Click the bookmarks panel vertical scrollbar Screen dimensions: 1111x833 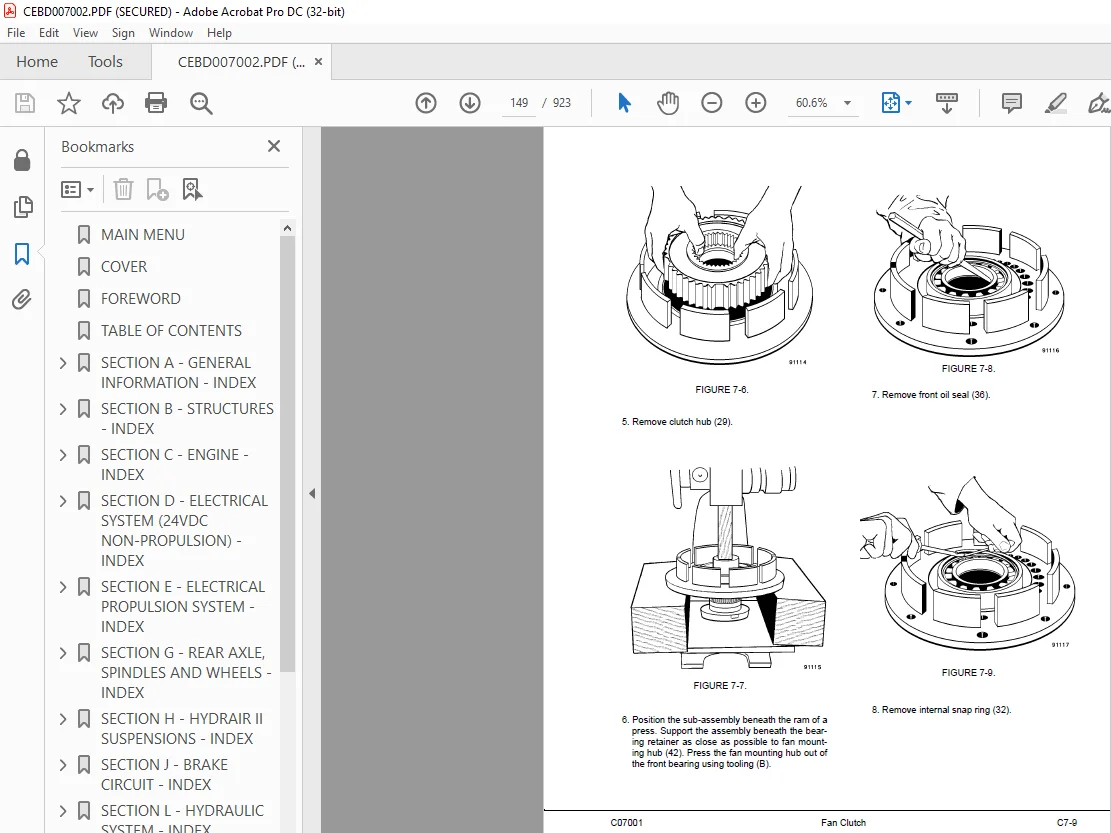tap(287, 453)
